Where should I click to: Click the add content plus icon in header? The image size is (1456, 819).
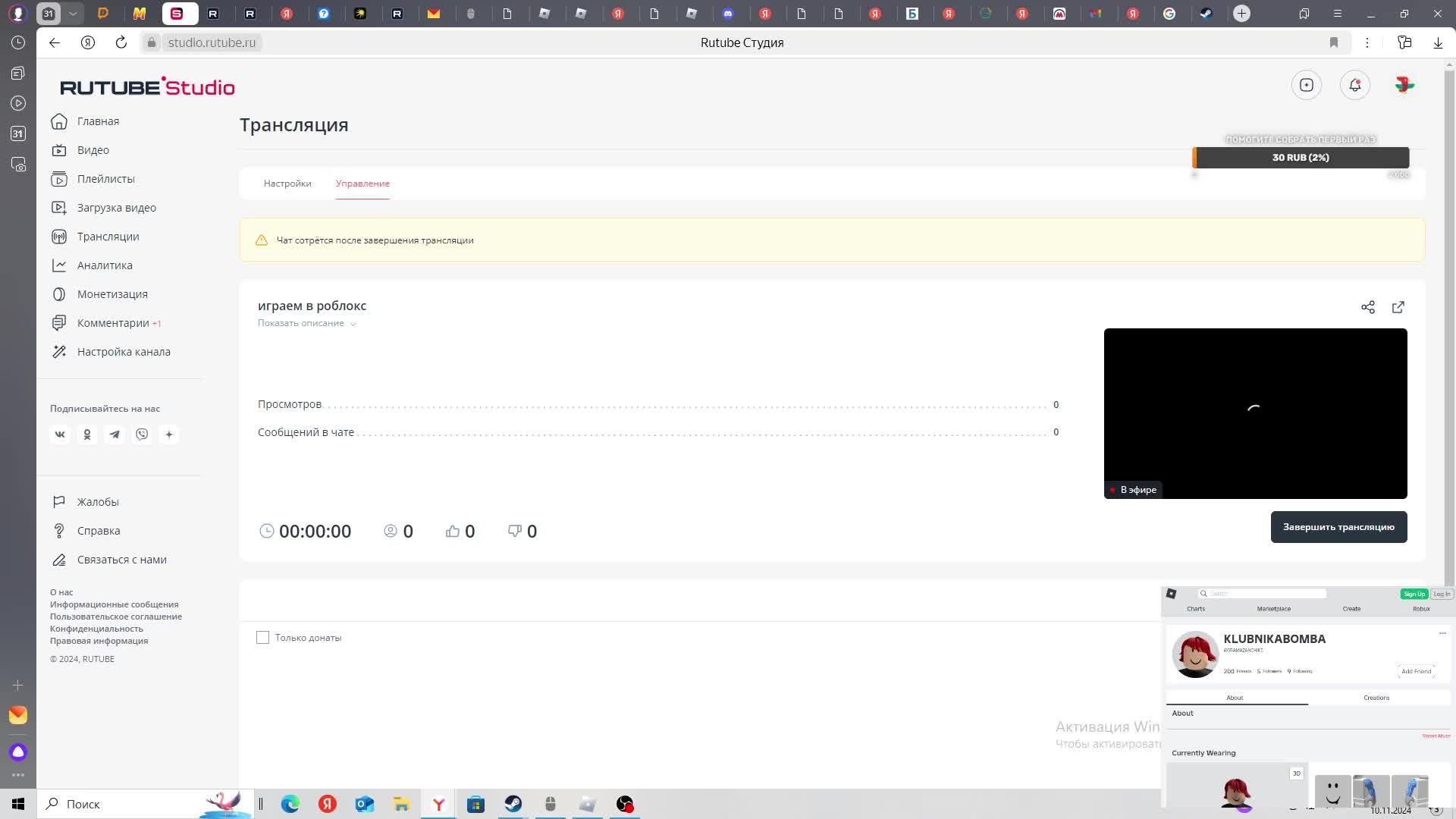(1307, 85)
